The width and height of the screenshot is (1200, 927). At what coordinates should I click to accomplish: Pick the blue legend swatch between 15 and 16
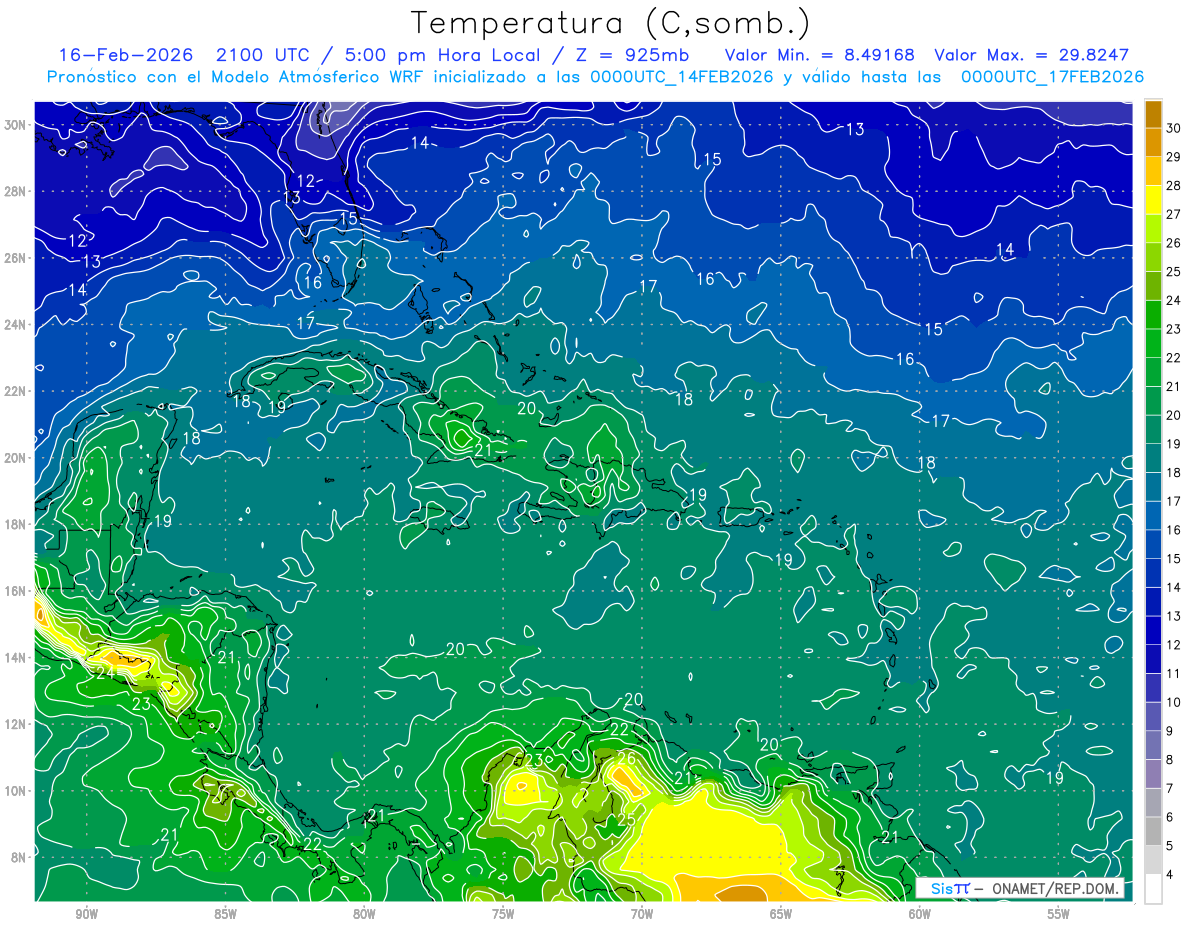click(x=1153, y=543)
